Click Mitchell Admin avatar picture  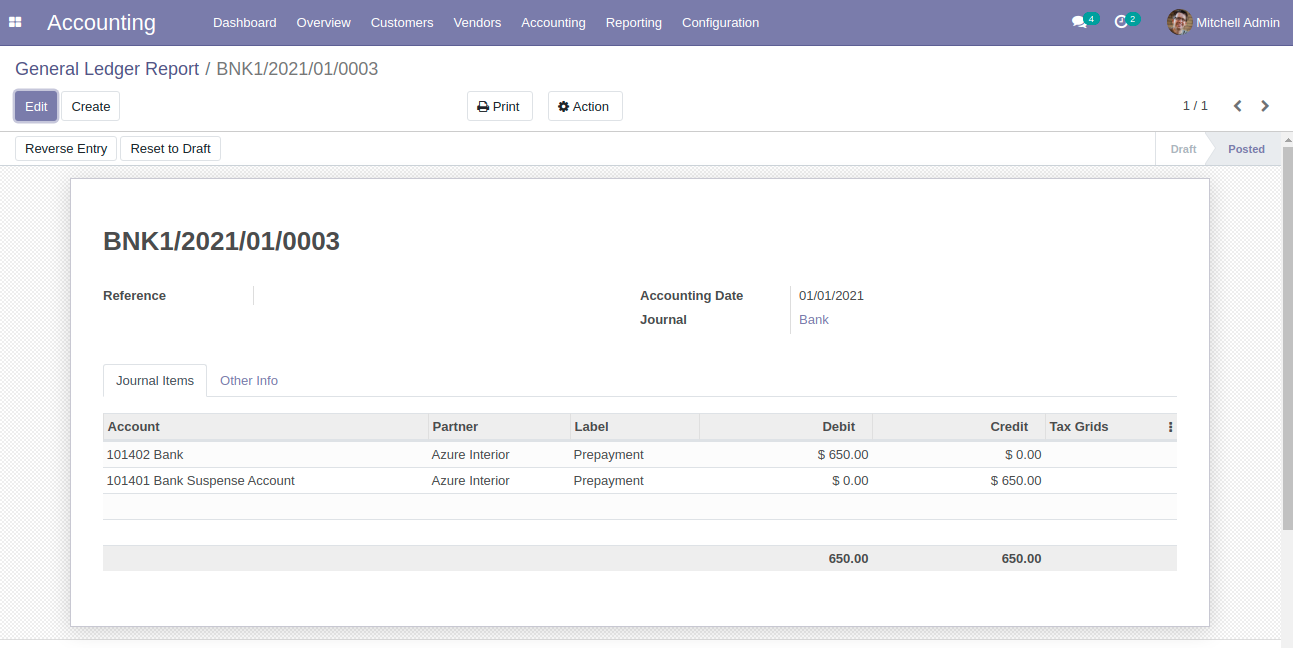coord(1180,22)
